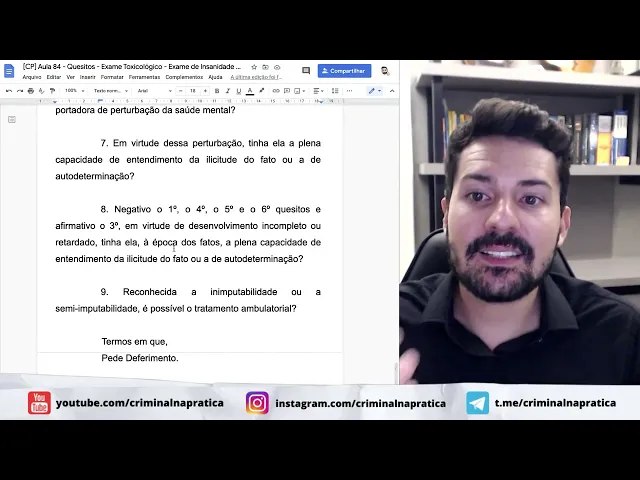Click t.me/criminalnapratica text

tap(555, 403)
